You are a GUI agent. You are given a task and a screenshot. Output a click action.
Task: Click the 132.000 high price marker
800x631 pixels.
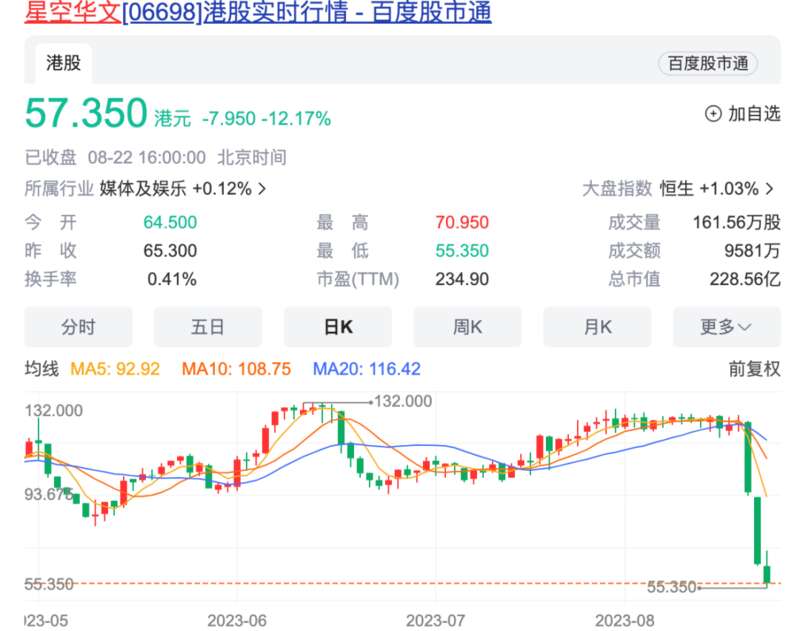pyautogui.click(x=402, y=401)
